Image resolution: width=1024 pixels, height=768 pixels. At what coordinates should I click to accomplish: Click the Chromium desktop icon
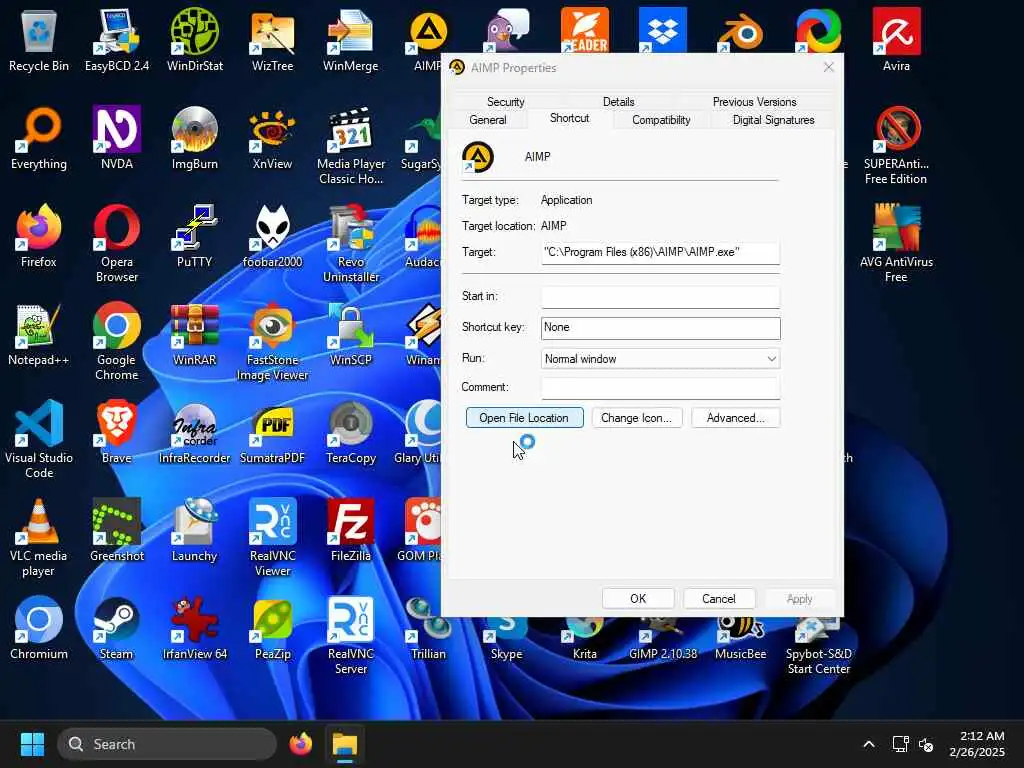click(39, 628)
